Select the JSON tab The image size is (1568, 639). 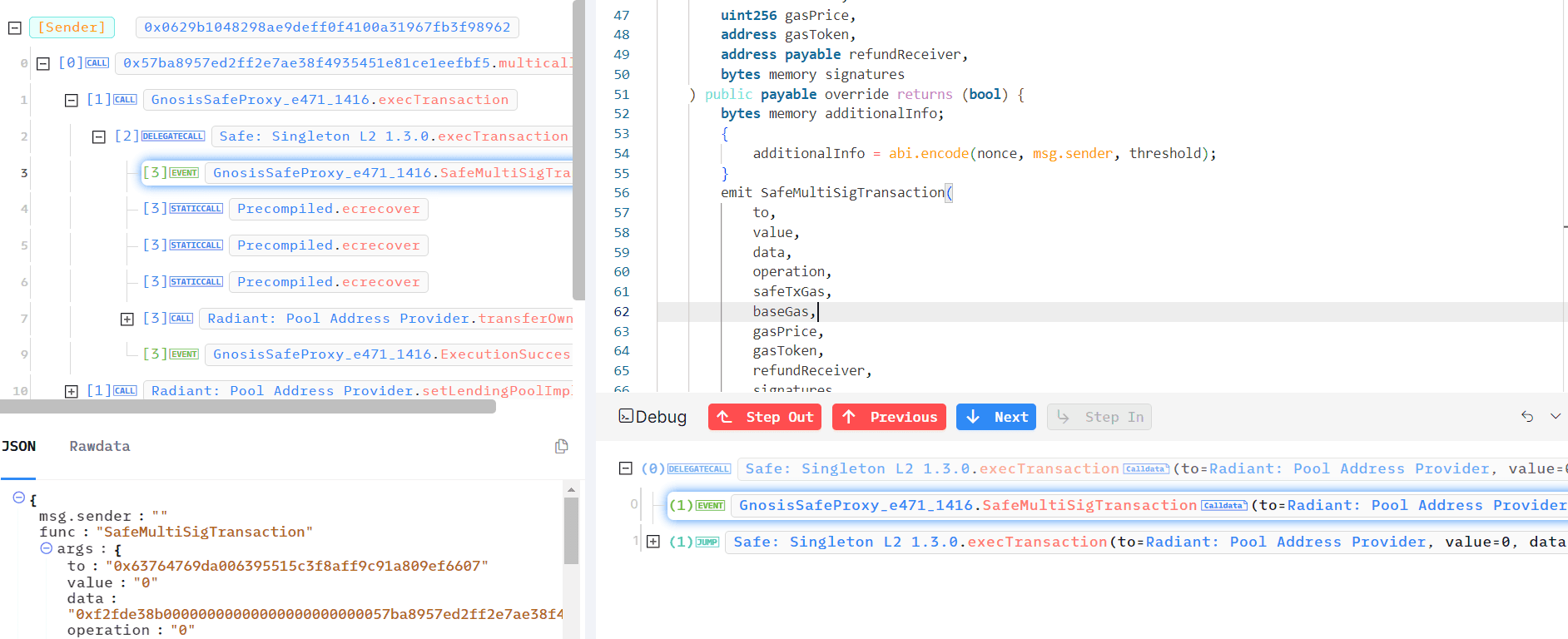tap(19, 447)
